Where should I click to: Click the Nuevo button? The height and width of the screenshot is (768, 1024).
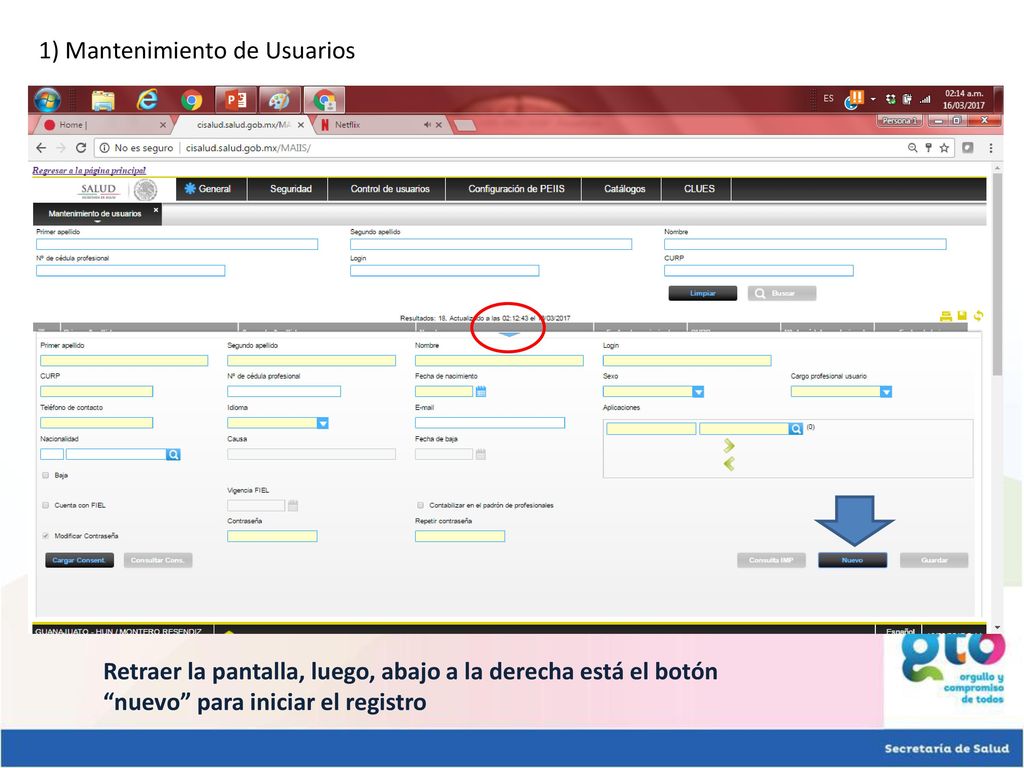coord(852,560)
